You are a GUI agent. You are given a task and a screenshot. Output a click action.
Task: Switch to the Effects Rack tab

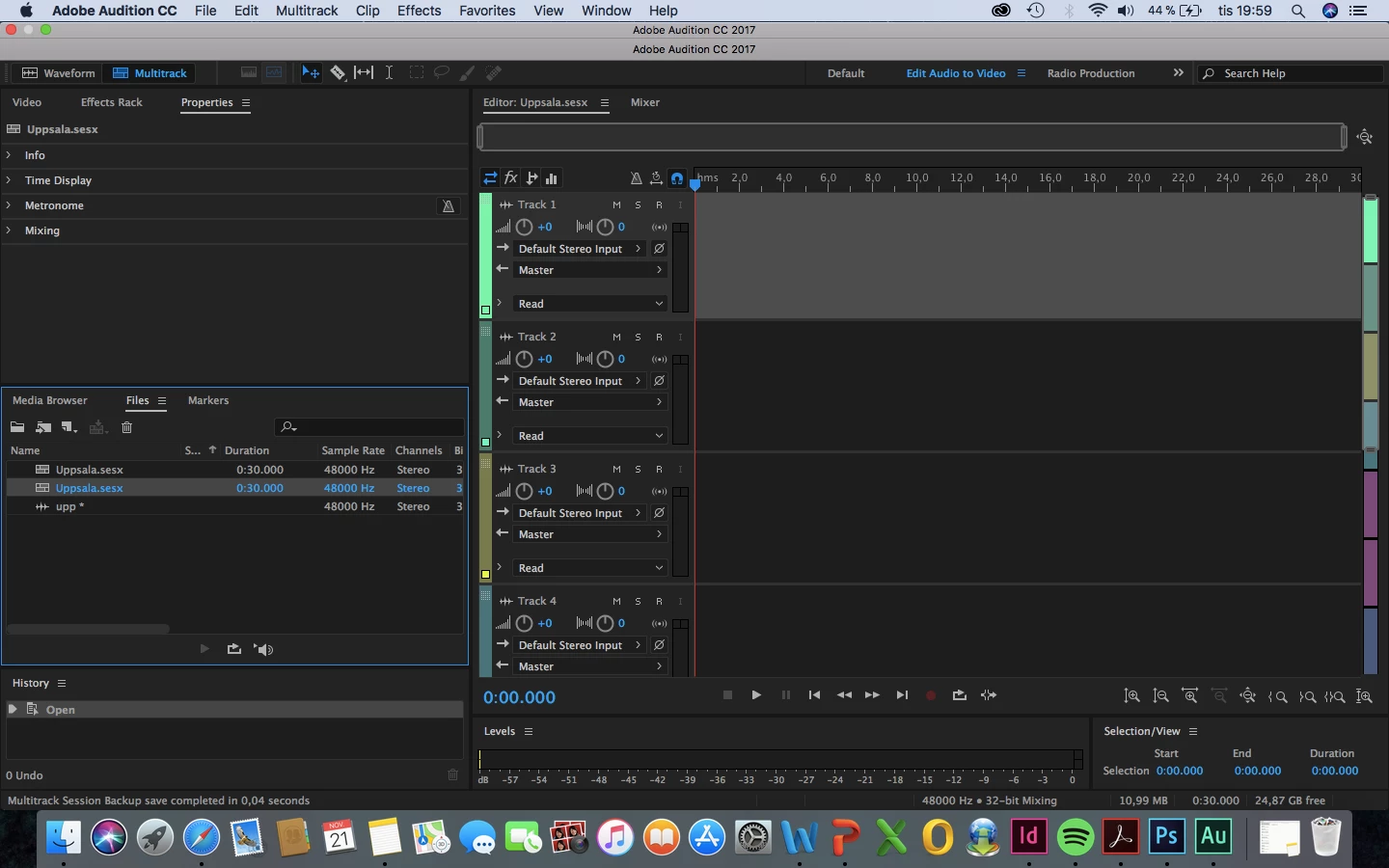tap(112, 102)
